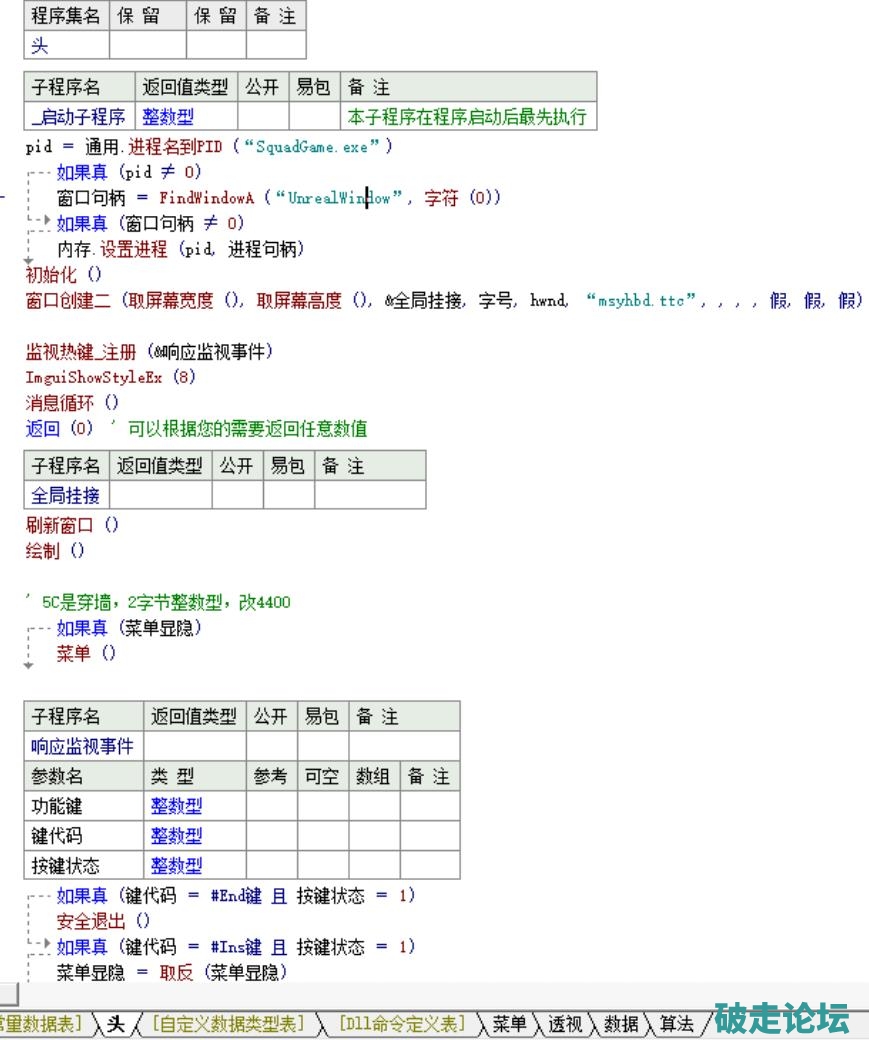Collapse the 如果真 #End键 condition block
Image resolution: width=869 pixels, height=1040 pixels.
click(x=34, y=895)
